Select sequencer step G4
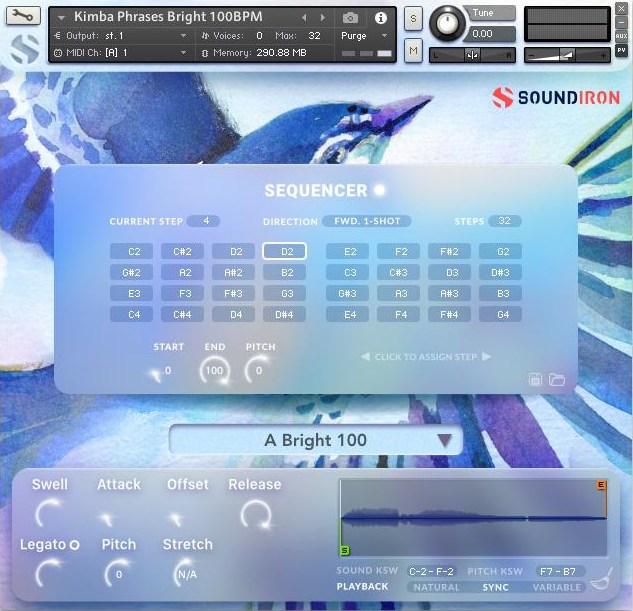 point(500,314)
